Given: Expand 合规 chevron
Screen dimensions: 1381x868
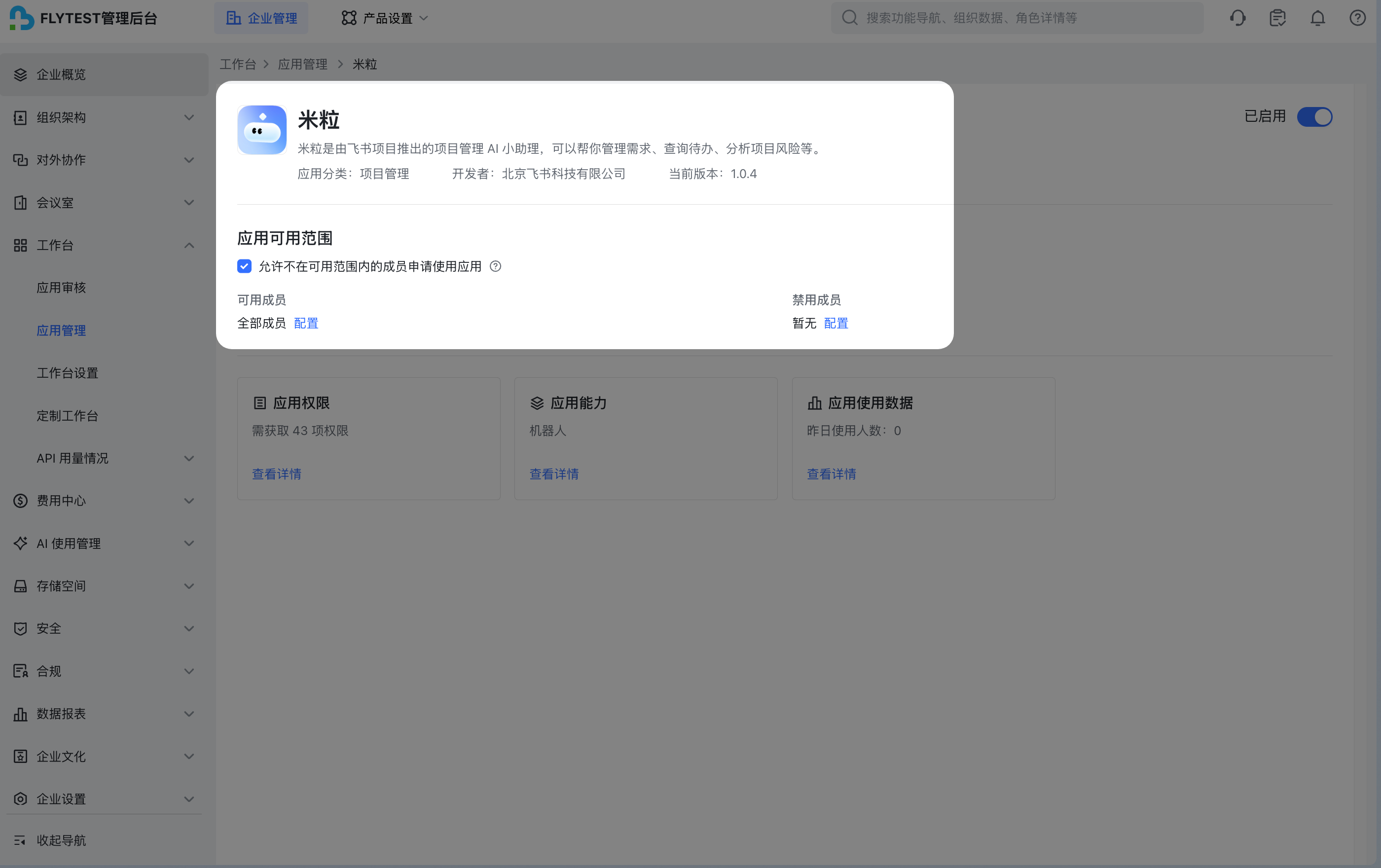Looking at the screenshot, I should pyautogui.click(x=189, y=671).
